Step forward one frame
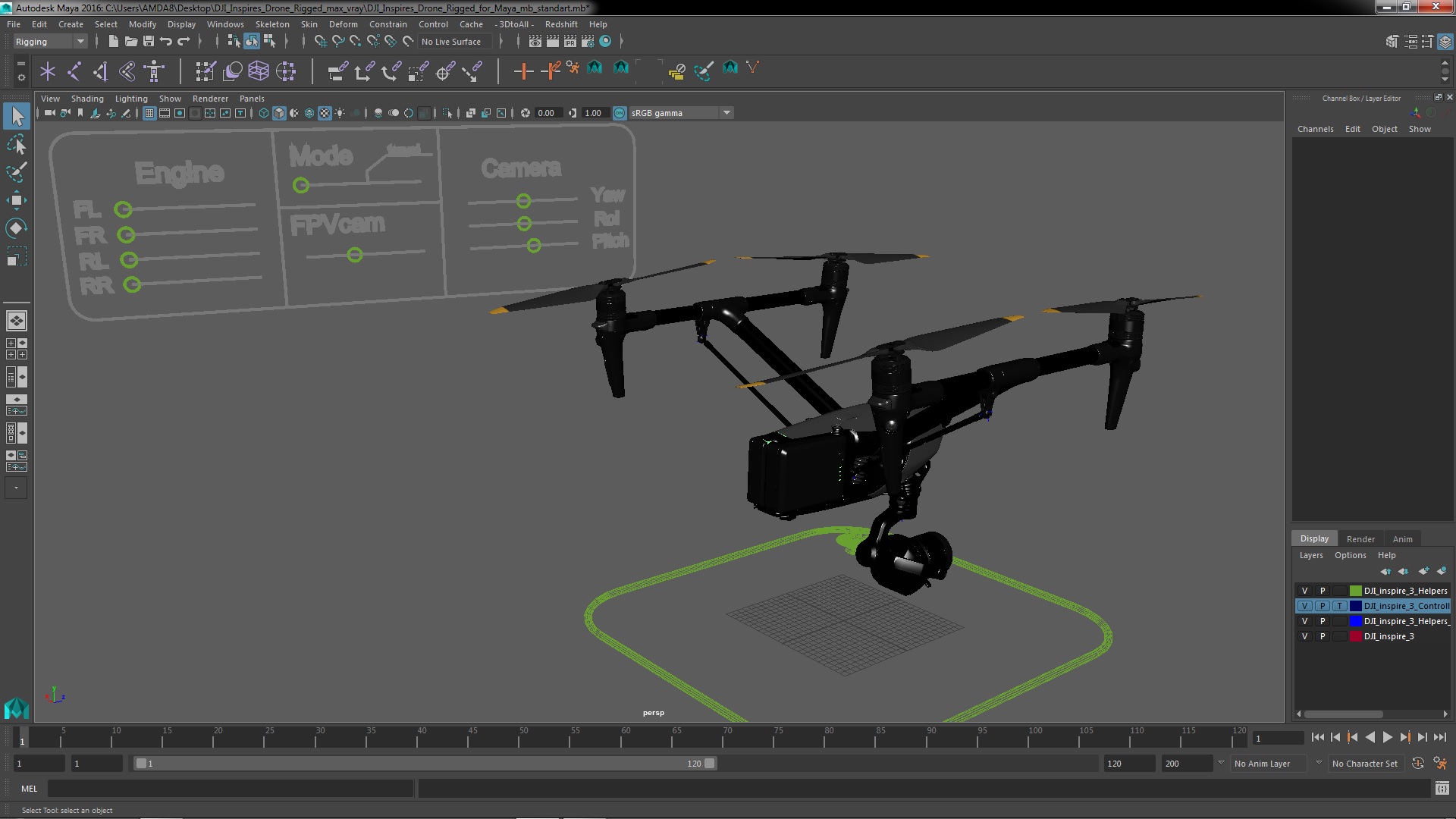This screenshot has width=1456, height=819. pos(1422,737)
